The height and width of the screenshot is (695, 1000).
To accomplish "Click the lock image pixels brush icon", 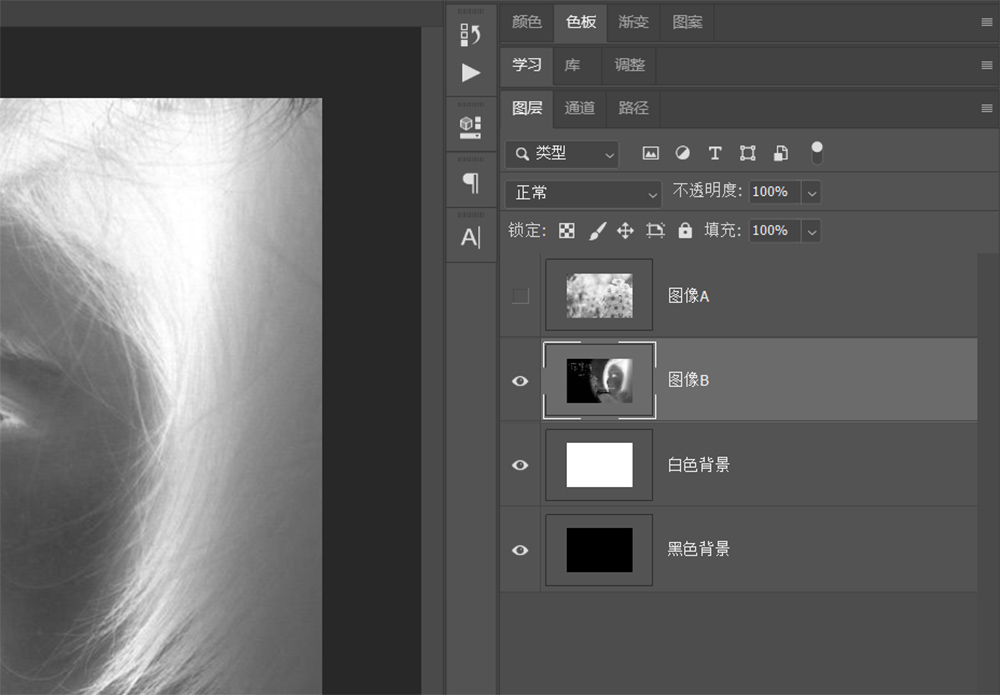I will tap(595, 230).
